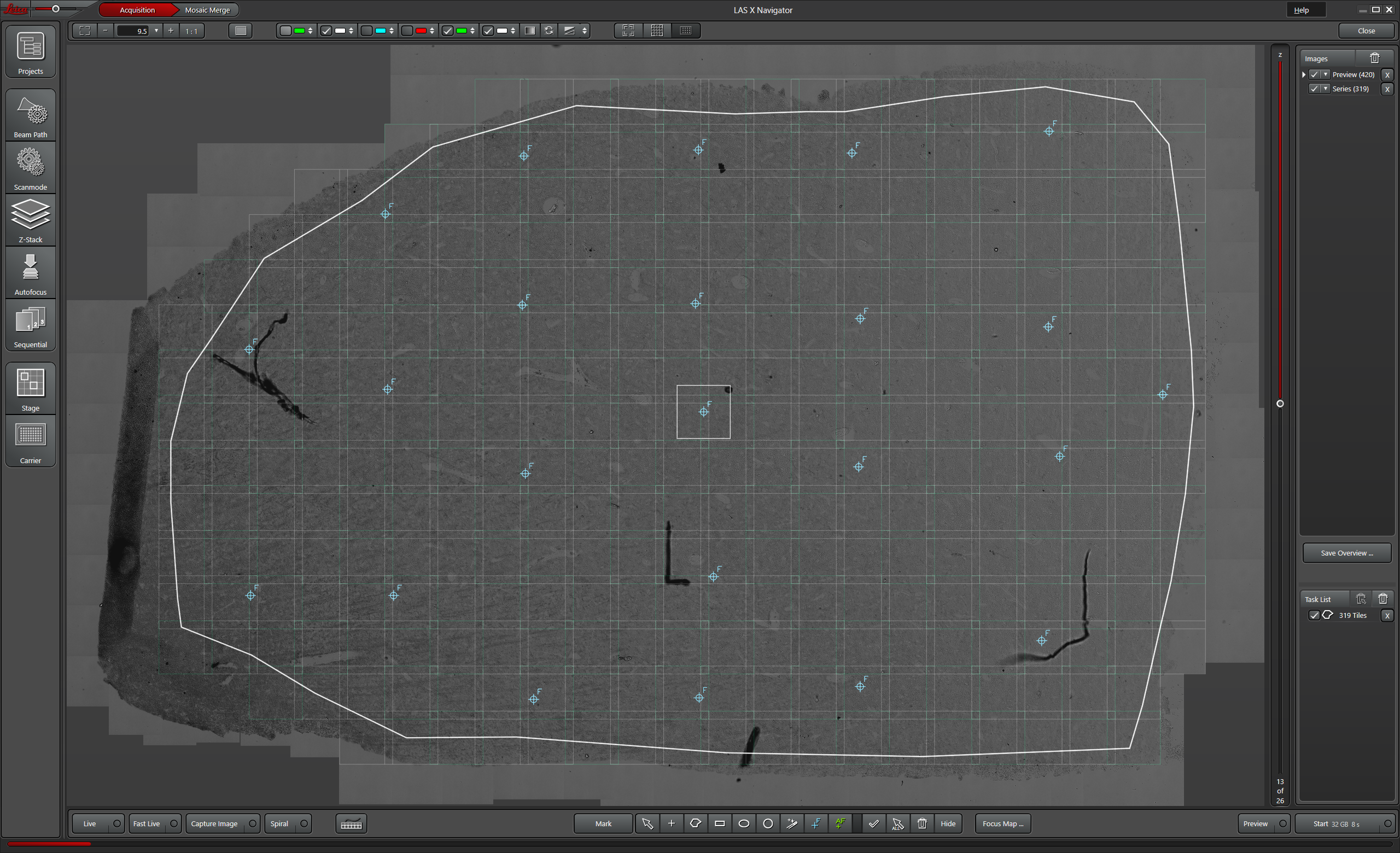Screen dimensions: 1400x853
Task: Click the Select All arrow tool
Action: (x=898, y=823)
